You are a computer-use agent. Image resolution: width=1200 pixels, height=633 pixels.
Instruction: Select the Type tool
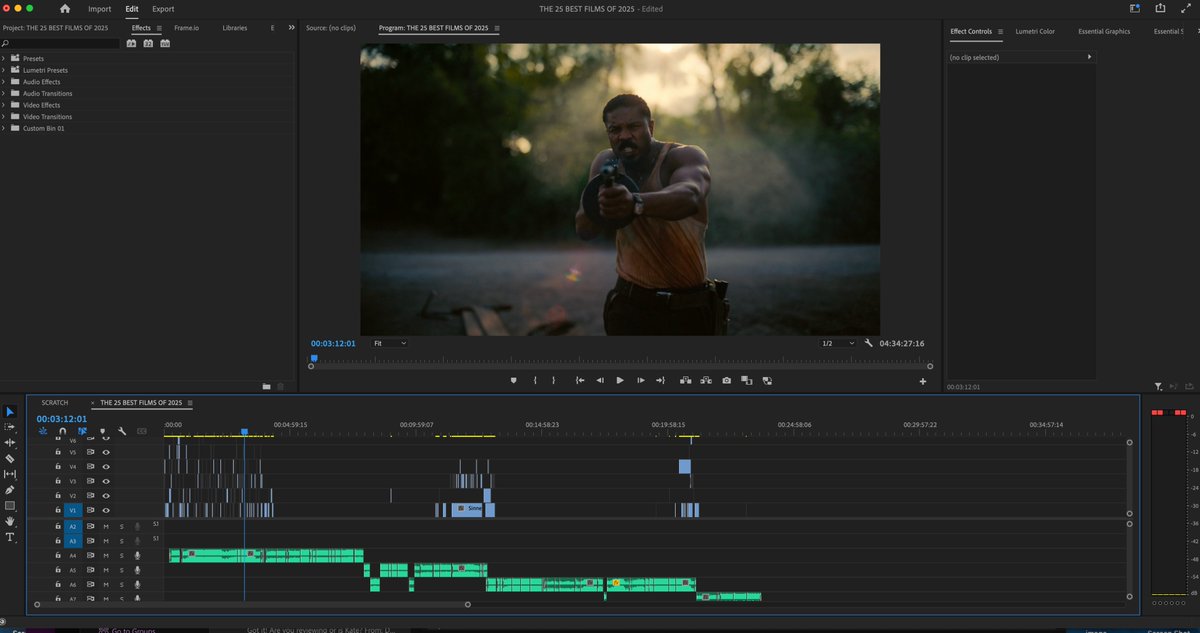click(x=10, y=537)
